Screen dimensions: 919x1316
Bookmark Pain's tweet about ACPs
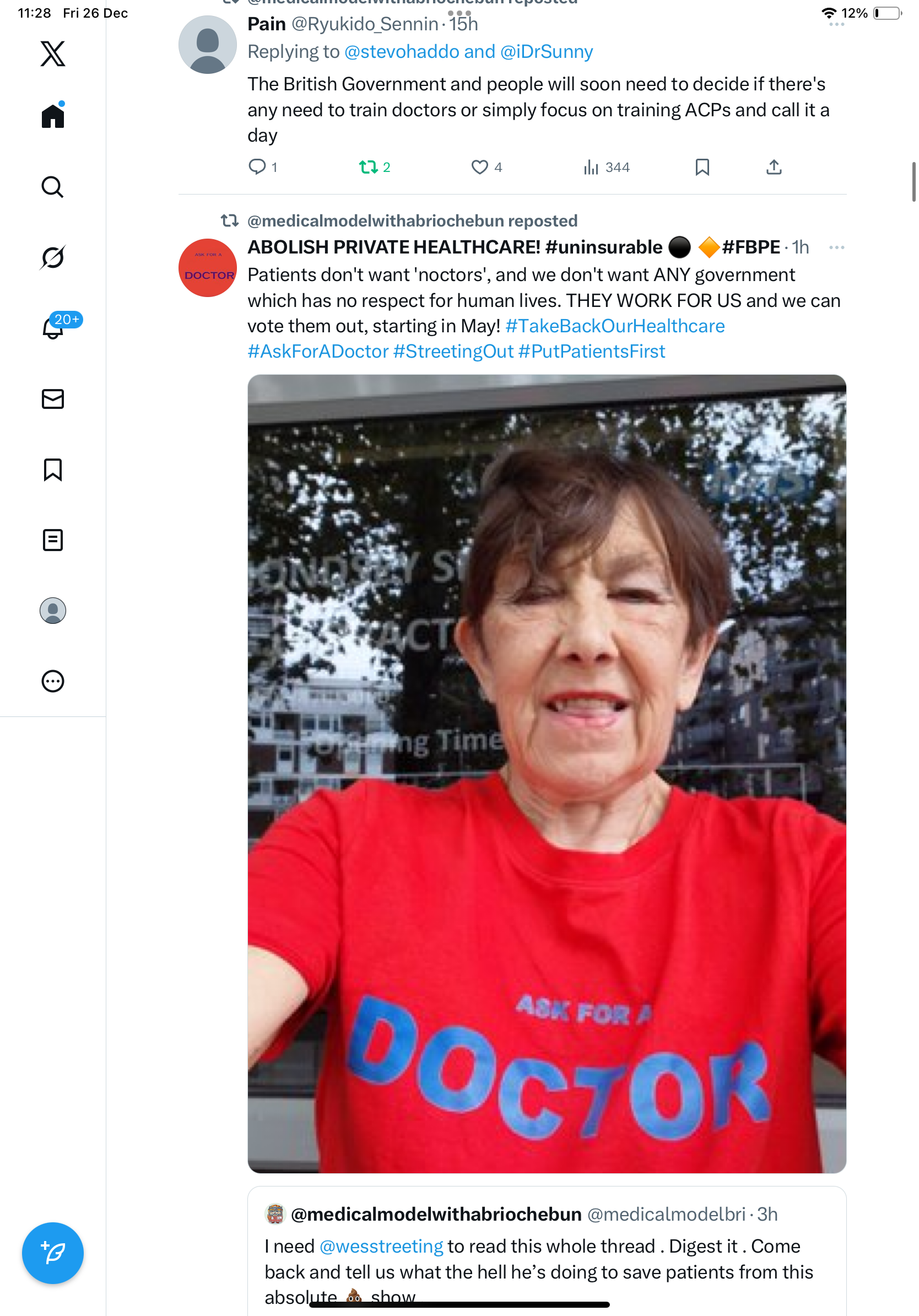click(702, 168)
